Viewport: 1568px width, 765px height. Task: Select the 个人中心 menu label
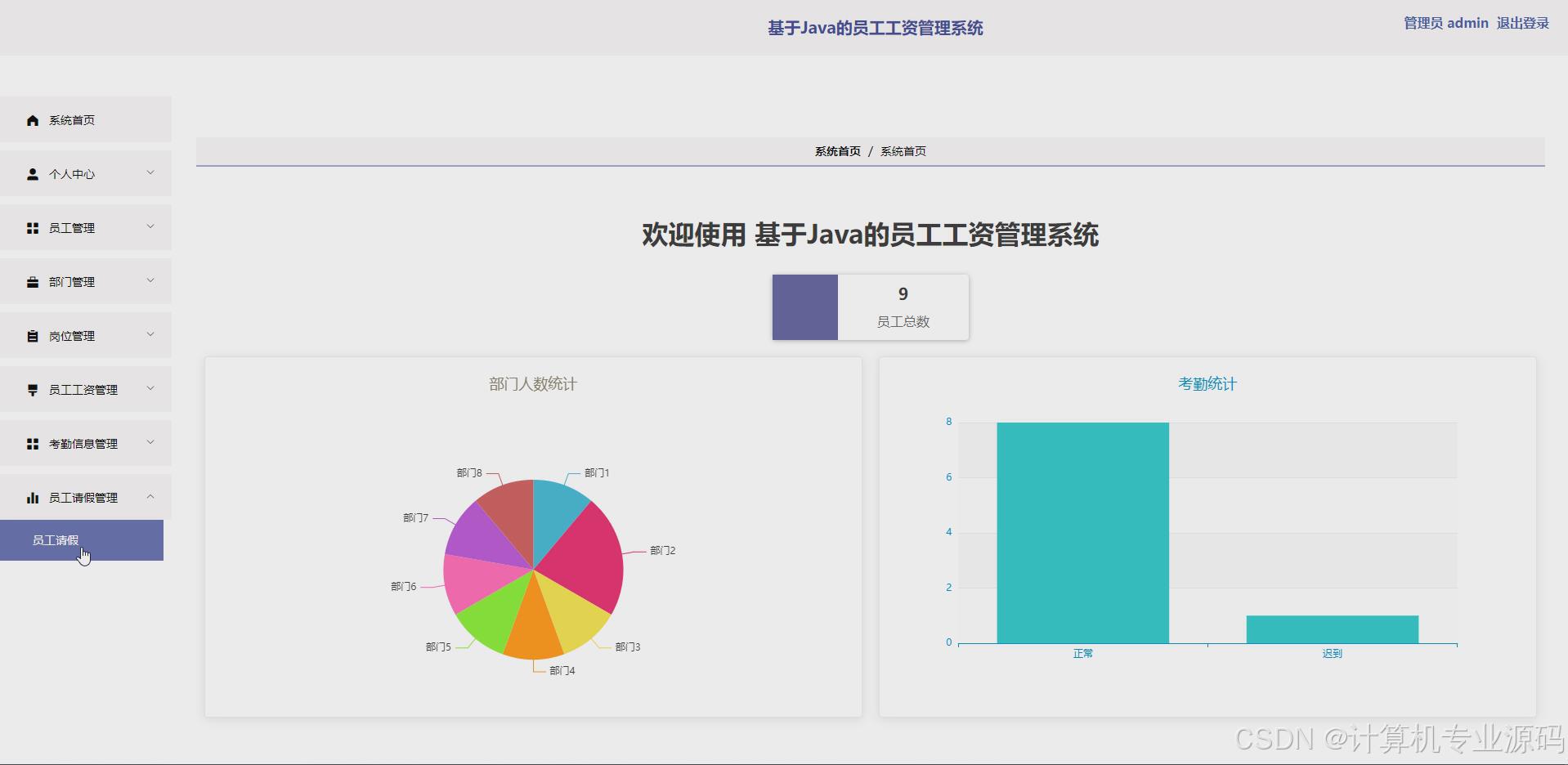[x=72, y=174]
